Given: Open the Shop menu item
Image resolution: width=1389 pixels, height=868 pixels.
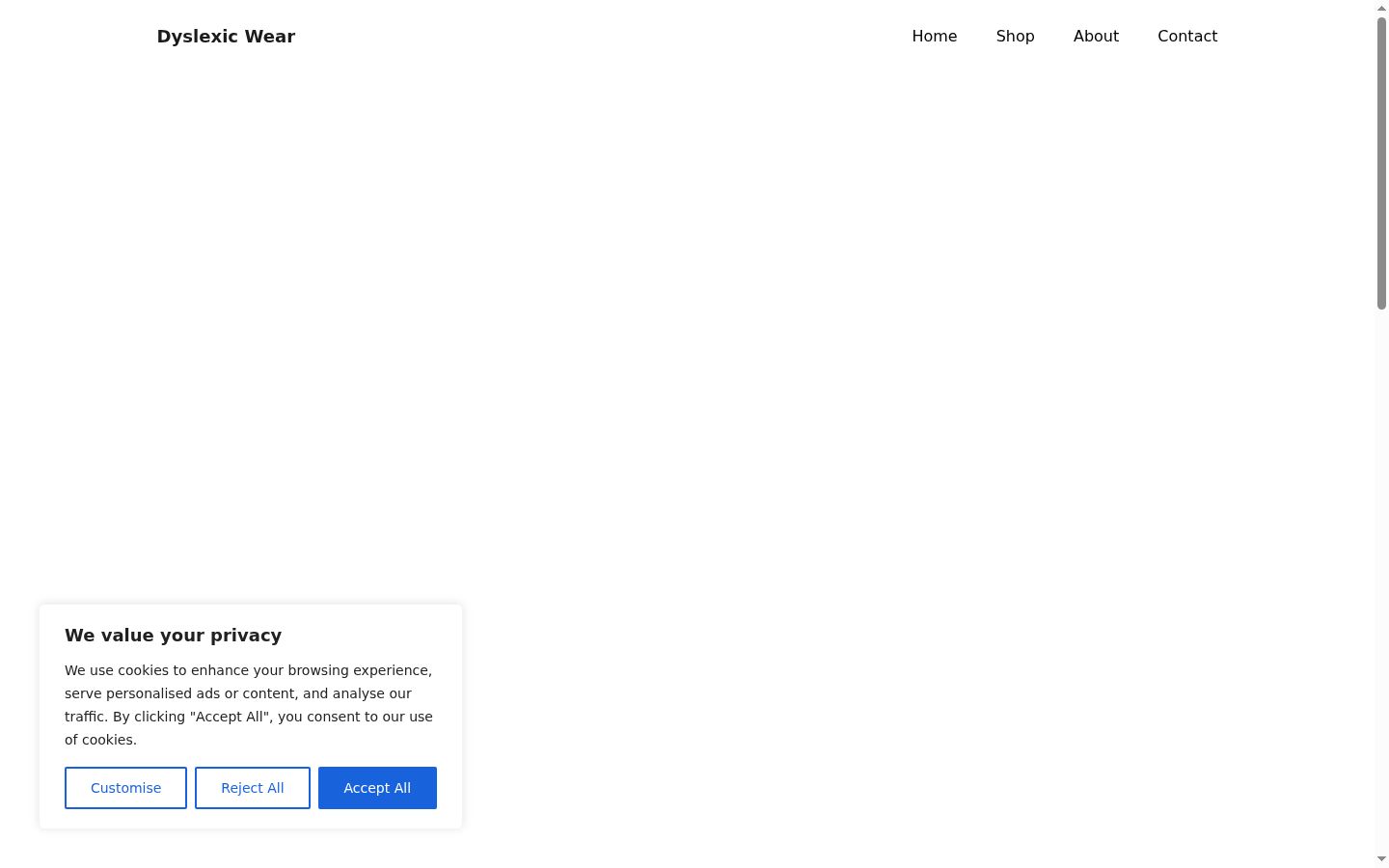Looking at the screenshot, I should click(1015, 36).
